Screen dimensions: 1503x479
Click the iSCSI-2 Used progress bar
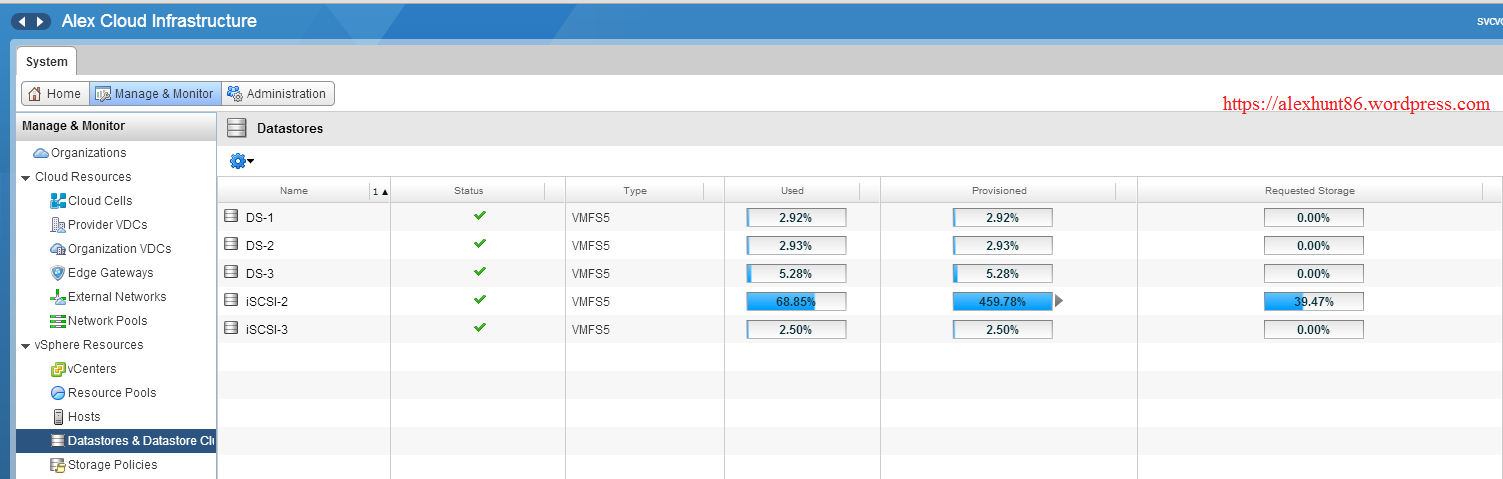click(796, 301)
